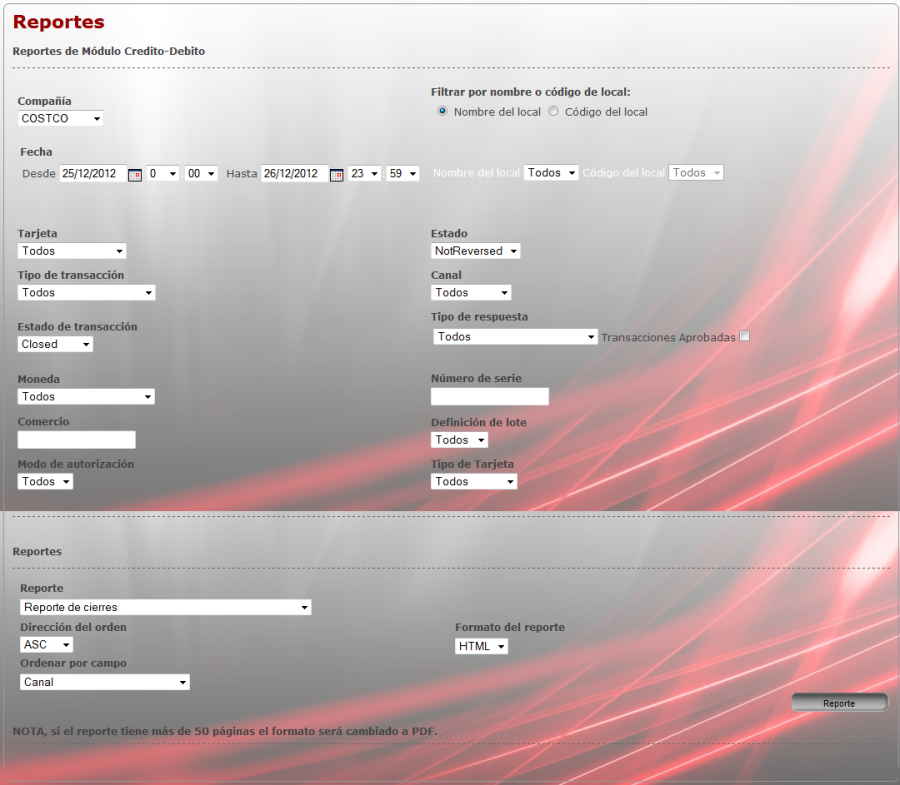Open Dirección del orden dropdown showing ASC
Screen dimensions: 900x785
coord(46,645)
